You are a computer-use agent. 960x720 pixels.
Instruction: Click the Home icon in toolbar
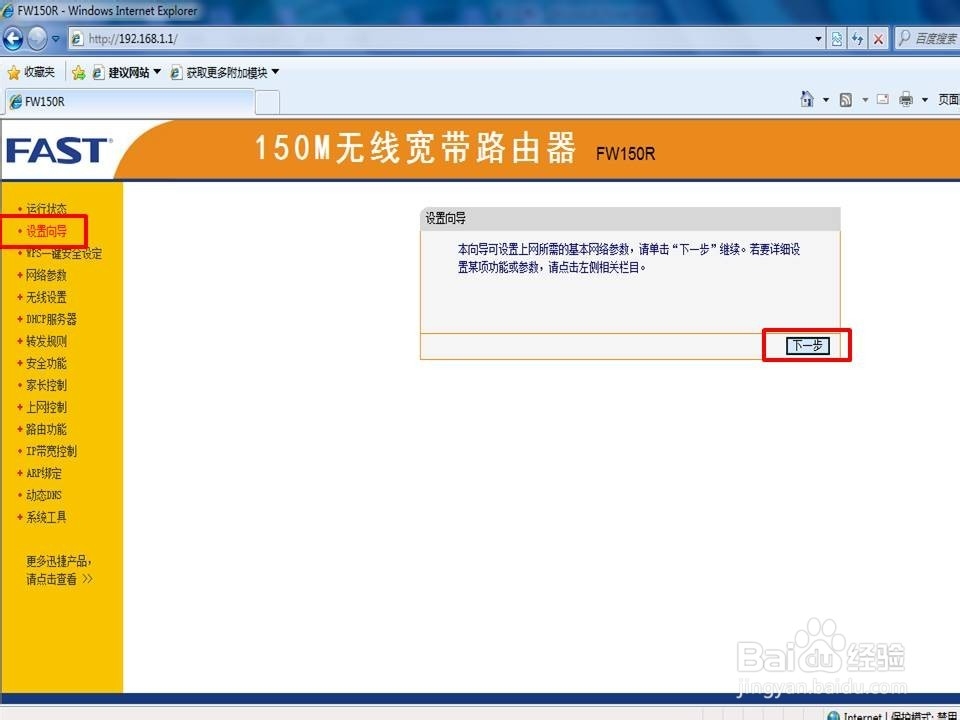[x=807, y=99]
